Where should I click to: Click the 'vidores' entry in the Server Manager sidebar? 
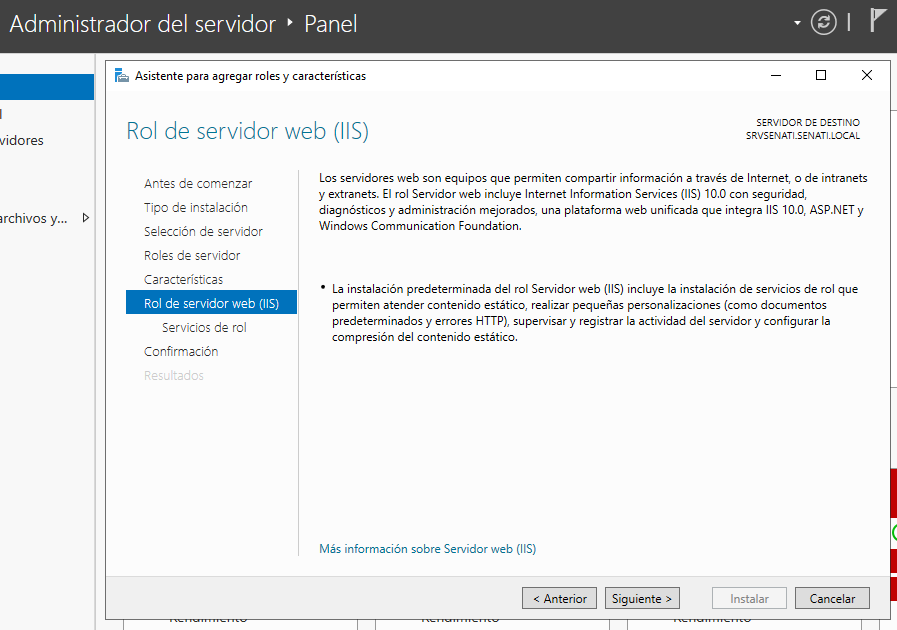tap(22, 140)
